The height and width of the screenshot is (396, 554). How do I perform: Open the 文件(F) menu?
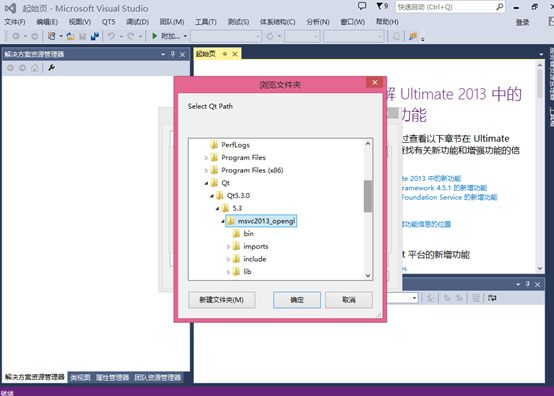(15, 22)
